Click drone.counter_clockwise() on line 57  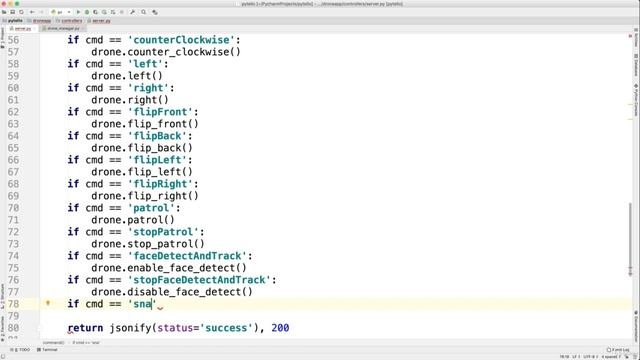(x=166, y=52)
